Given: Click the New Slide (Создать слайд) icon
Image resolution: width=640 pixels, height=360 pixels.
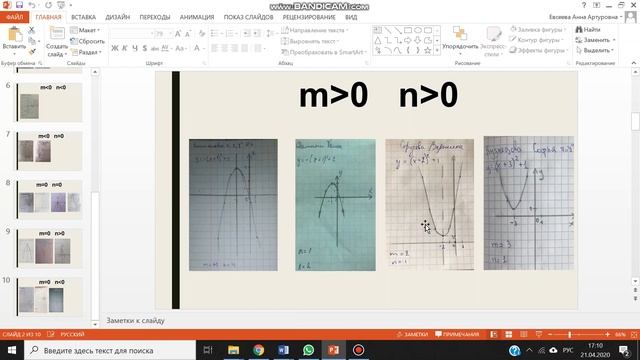Looking at the screenshot, I should pyautogui.click(x=57, y=33).
